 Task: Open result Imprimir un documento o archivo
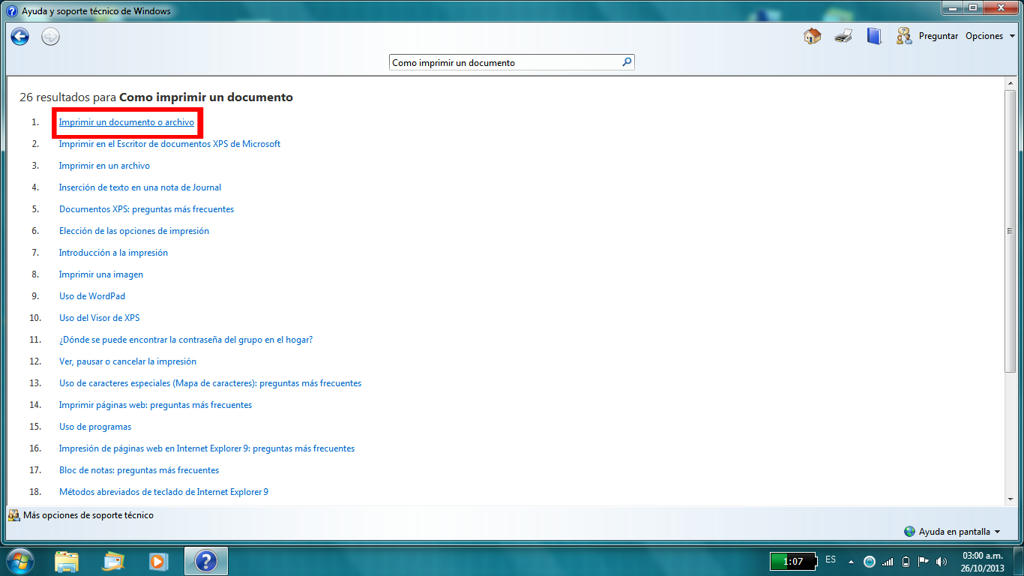tap(126, 122)
